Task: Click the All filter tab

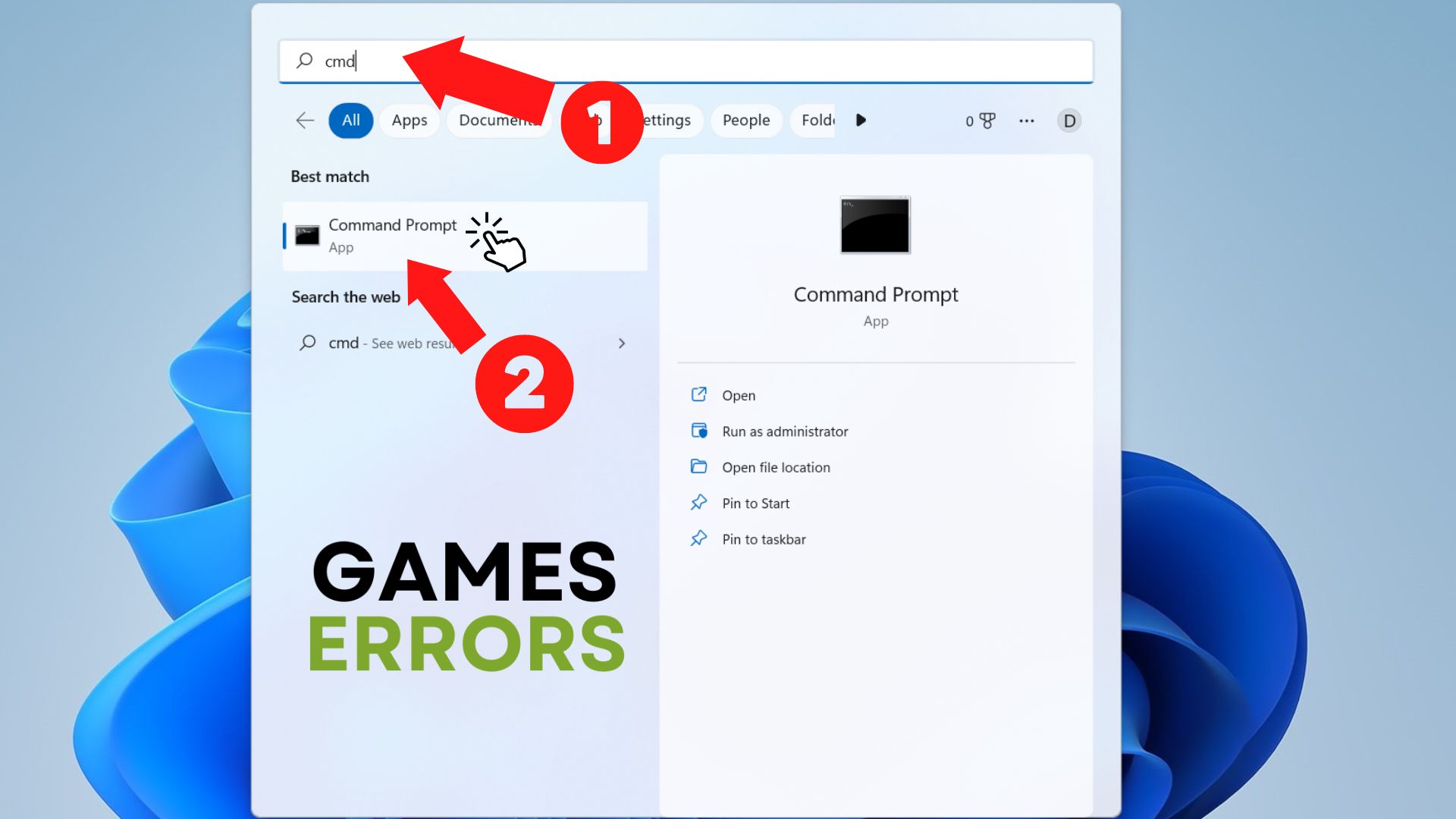Action: (349, 119)
